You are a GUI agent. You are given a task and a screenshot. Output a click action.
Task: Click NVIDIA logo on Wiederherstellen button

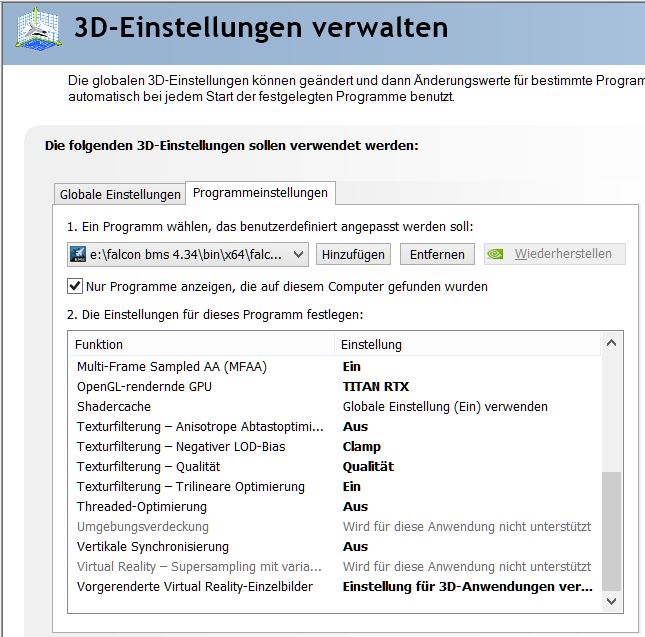[x=495, y=254]
